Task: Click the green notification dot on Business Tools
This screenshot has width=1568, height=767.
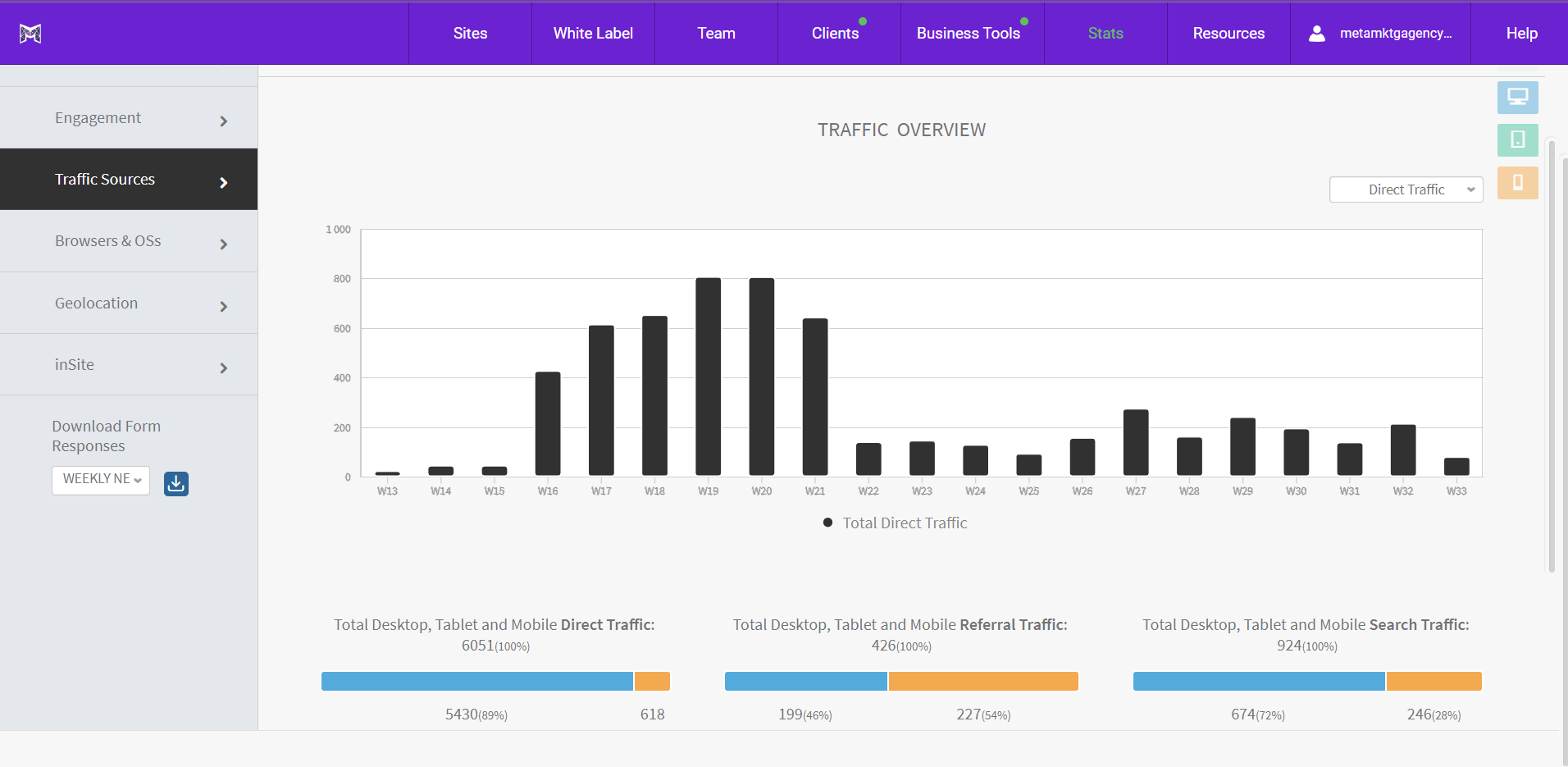Action: coord(1023,21)
